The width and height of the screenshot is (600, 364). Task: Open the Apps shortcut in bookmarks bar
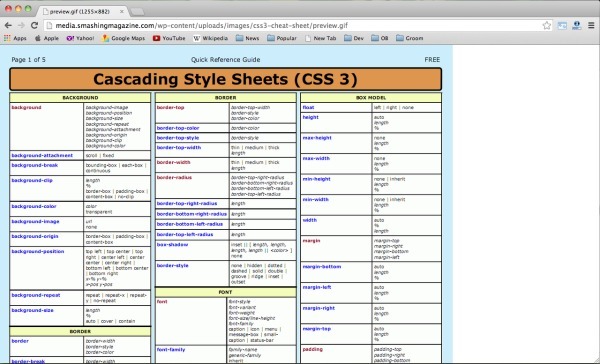click(x=15, y=38)
